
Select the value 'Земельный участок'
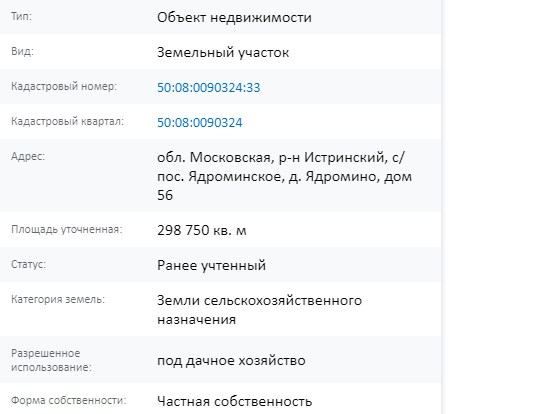tap(223, 53)
